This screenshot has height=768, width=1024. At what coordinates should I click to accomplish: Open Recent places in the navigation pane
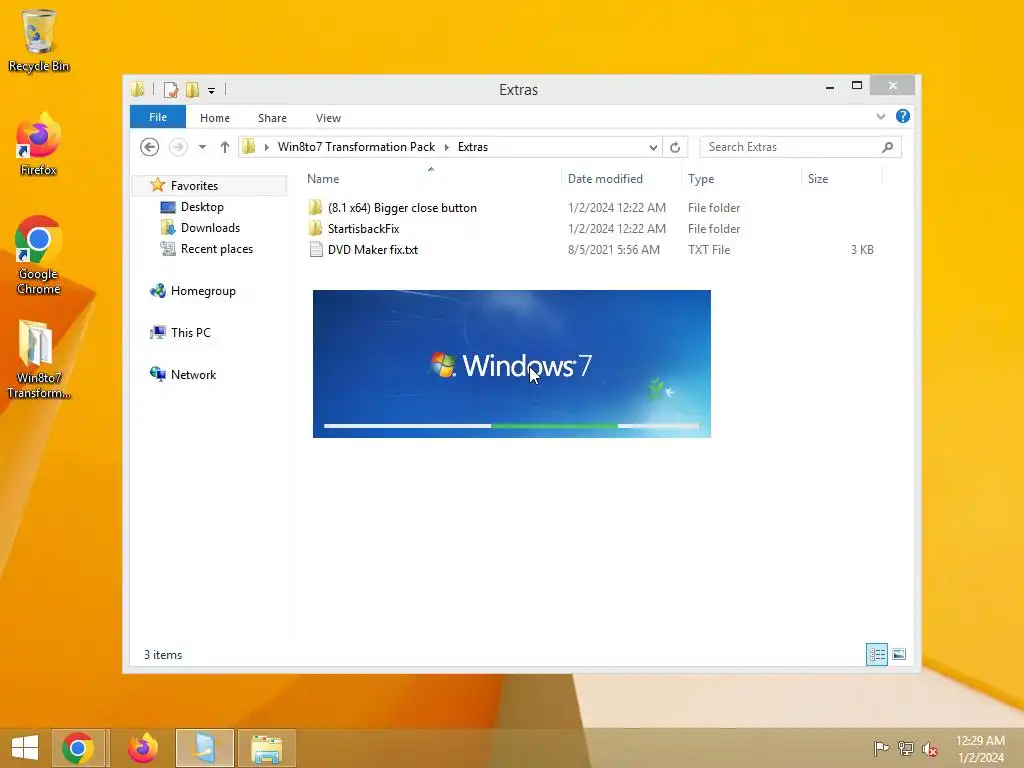(217, 249)
